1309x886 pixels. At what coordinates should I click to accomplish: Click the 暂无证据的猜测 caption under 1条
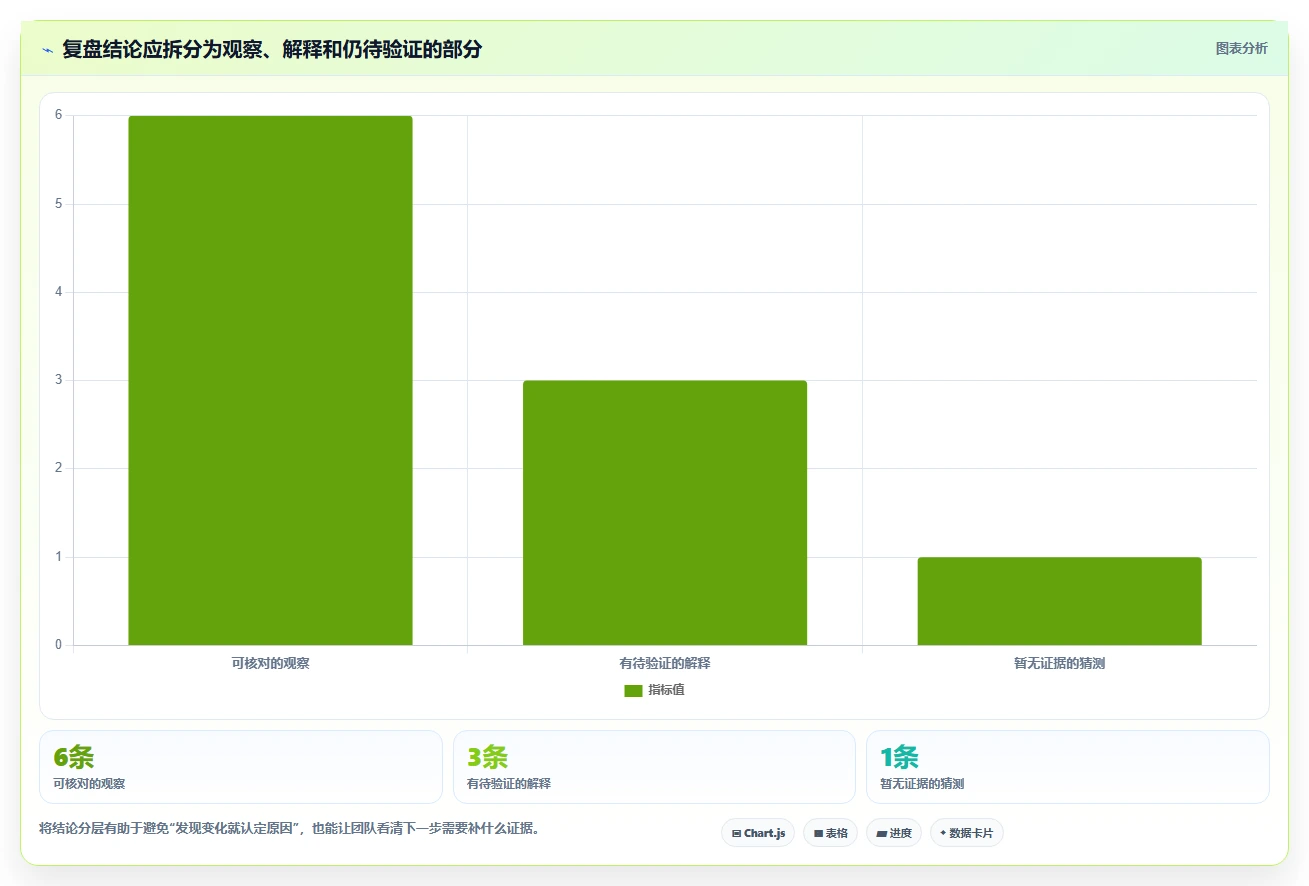click(x=922, y=784)
